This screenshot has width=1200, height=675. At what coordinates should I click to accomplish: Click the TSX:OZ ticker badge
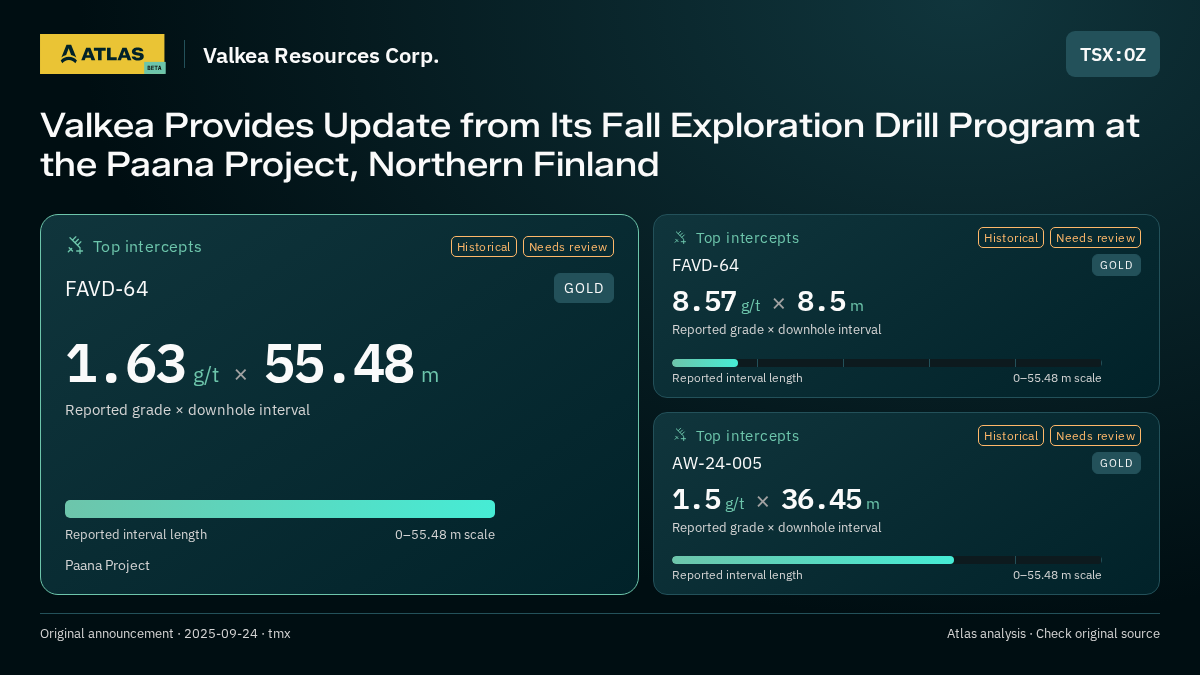pos(1112,54)
